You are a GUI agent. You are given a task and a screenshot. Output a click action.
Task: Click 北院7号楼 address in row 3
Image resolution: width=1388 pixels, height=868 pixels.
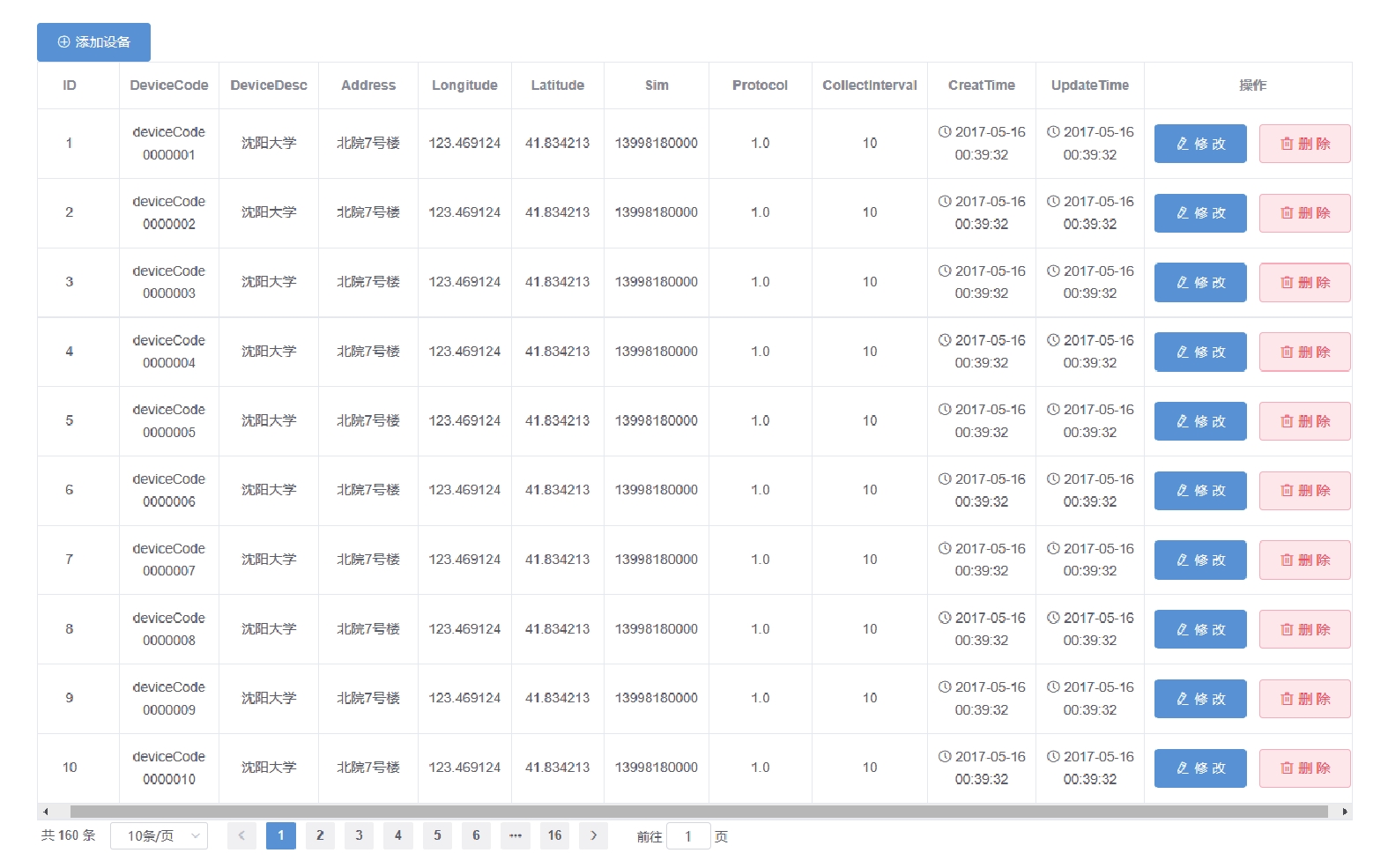[368, 282]
